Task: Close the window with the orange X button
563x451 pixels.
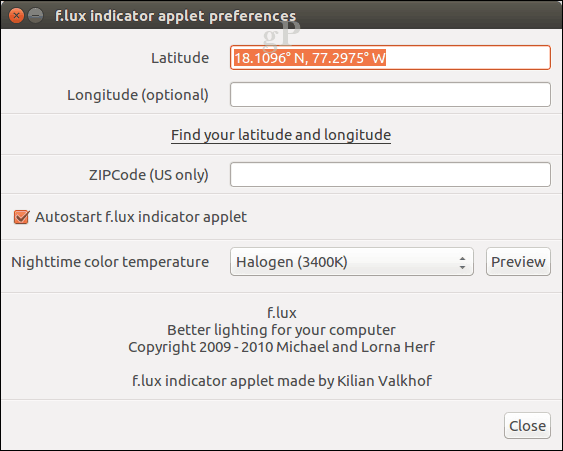Action: tap(16, 16)
